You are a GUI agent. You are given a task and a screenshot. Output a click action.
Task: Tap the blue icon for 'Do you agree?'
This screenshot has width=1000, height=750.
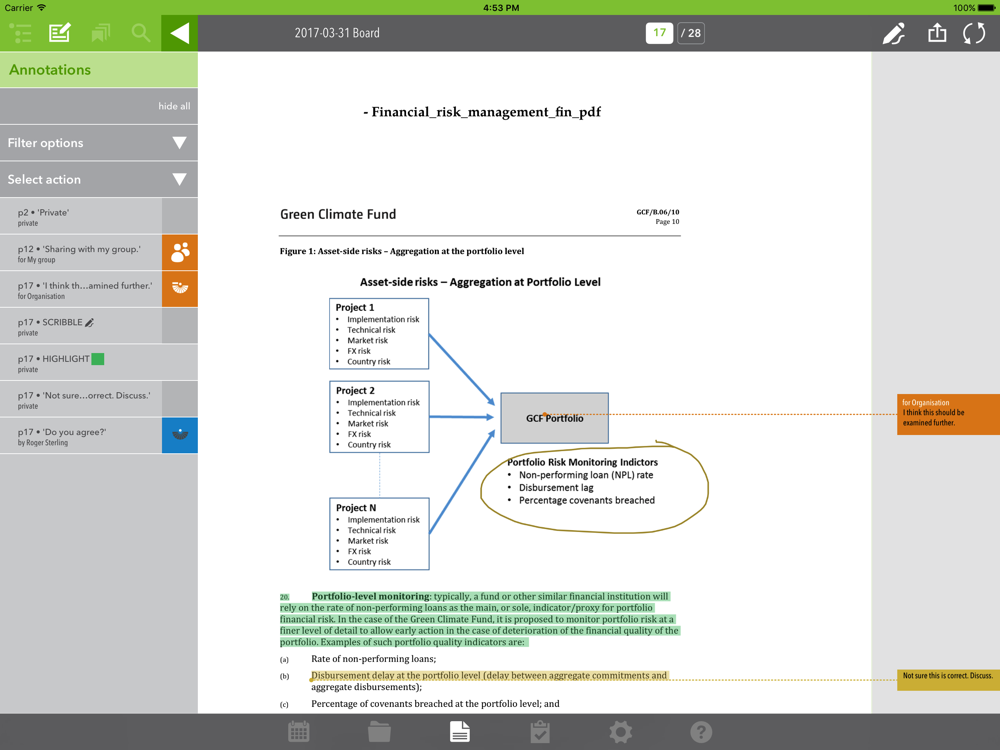tap(180, 436)
